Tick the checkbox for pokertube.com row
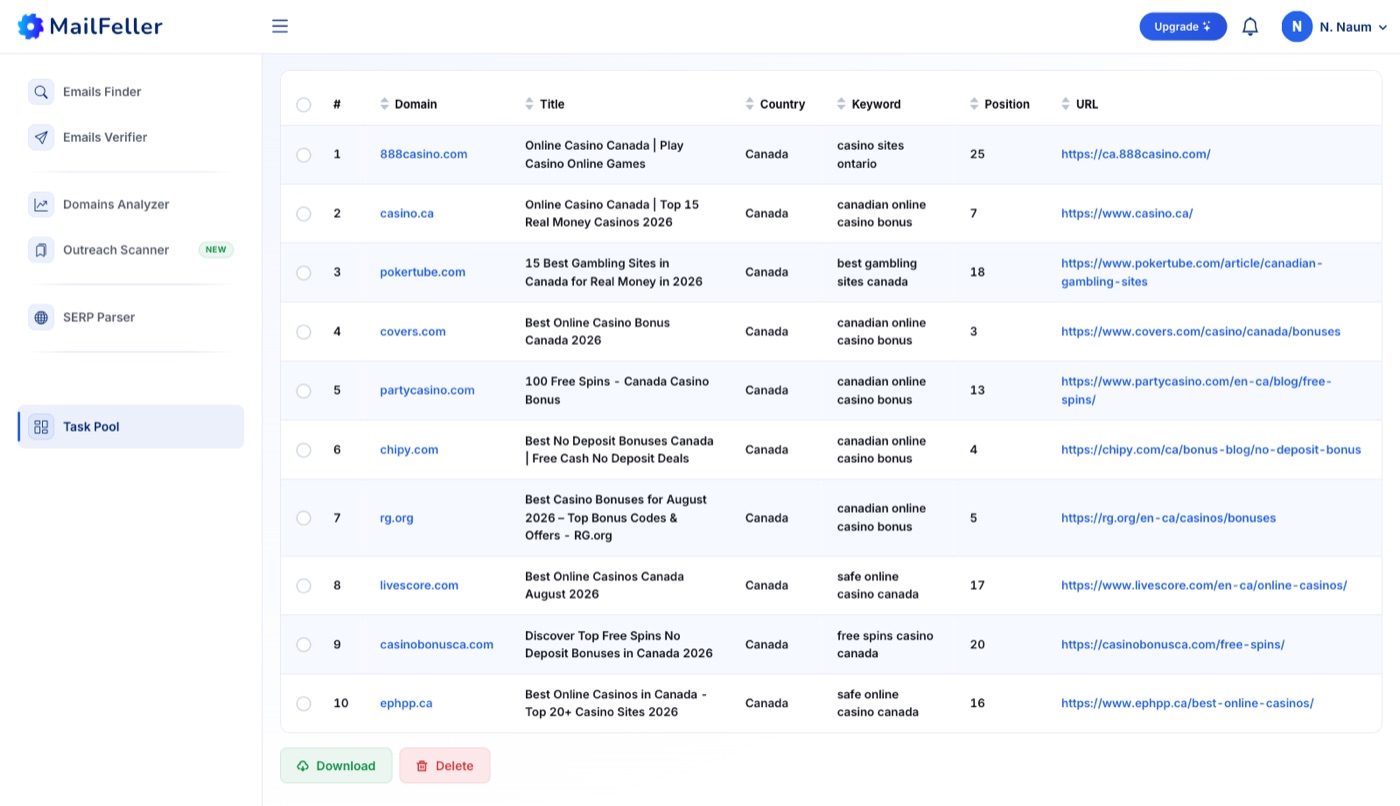The image size is (1400, 806). click(x=304, y=273)
